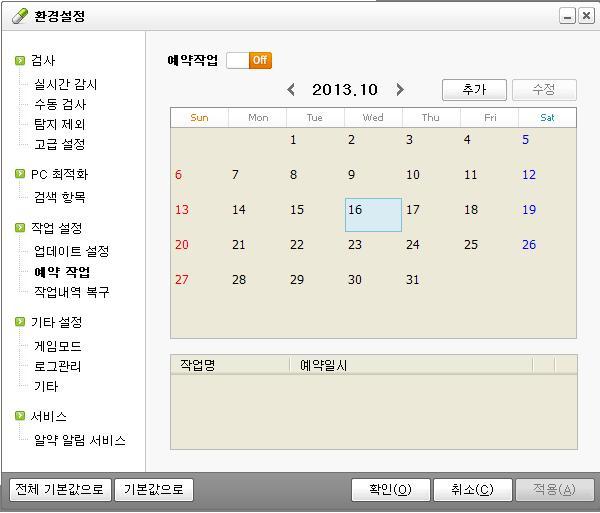Go to next month arrow
Screen dimensions: 600x513
[x=399, y=90]
